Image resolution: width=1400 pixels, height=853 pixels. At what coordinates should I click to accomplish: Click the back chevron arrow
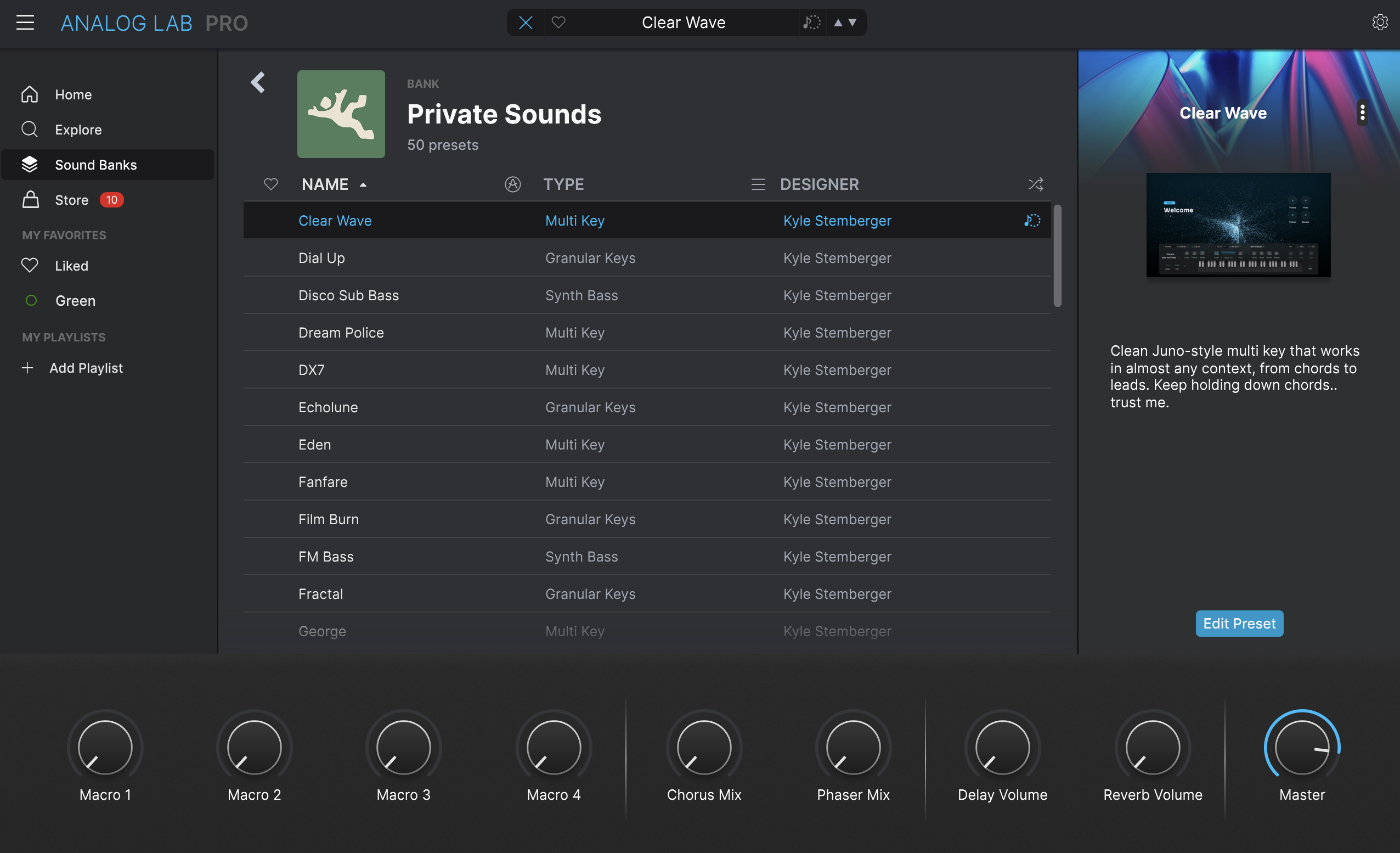(258, 82)
